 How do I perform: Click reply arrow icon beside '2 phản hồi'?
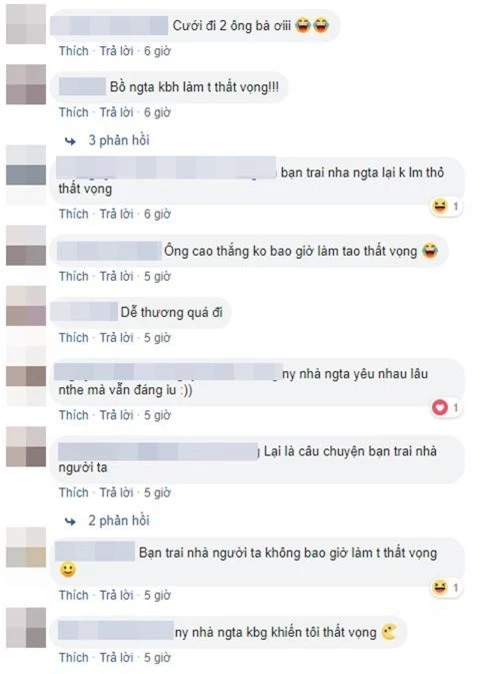pyautogui.click(x=70, y=521)
